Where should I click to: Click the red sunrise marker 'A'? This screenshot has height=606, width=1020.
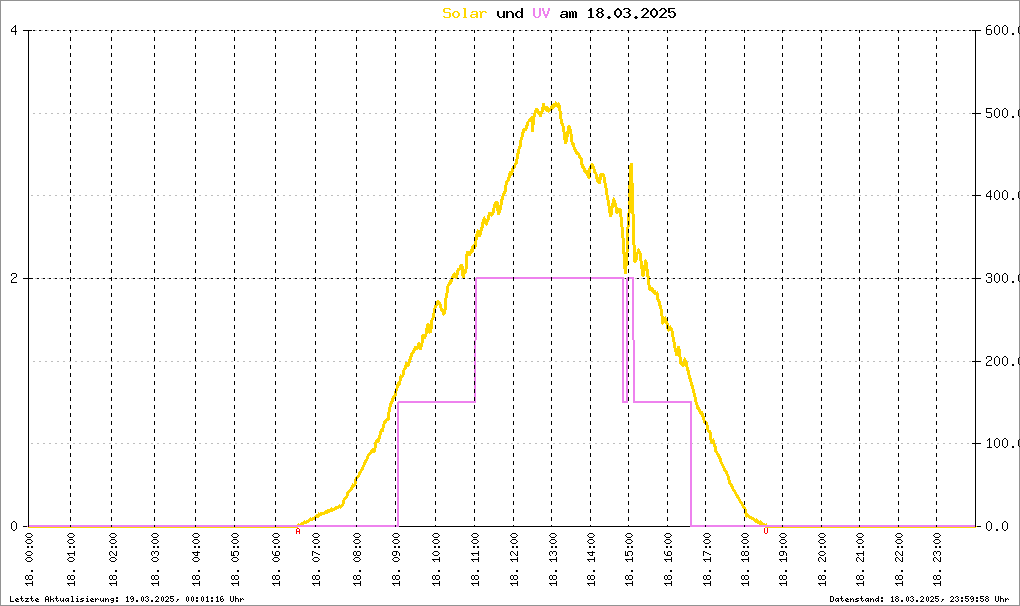[x=298, y=531]
